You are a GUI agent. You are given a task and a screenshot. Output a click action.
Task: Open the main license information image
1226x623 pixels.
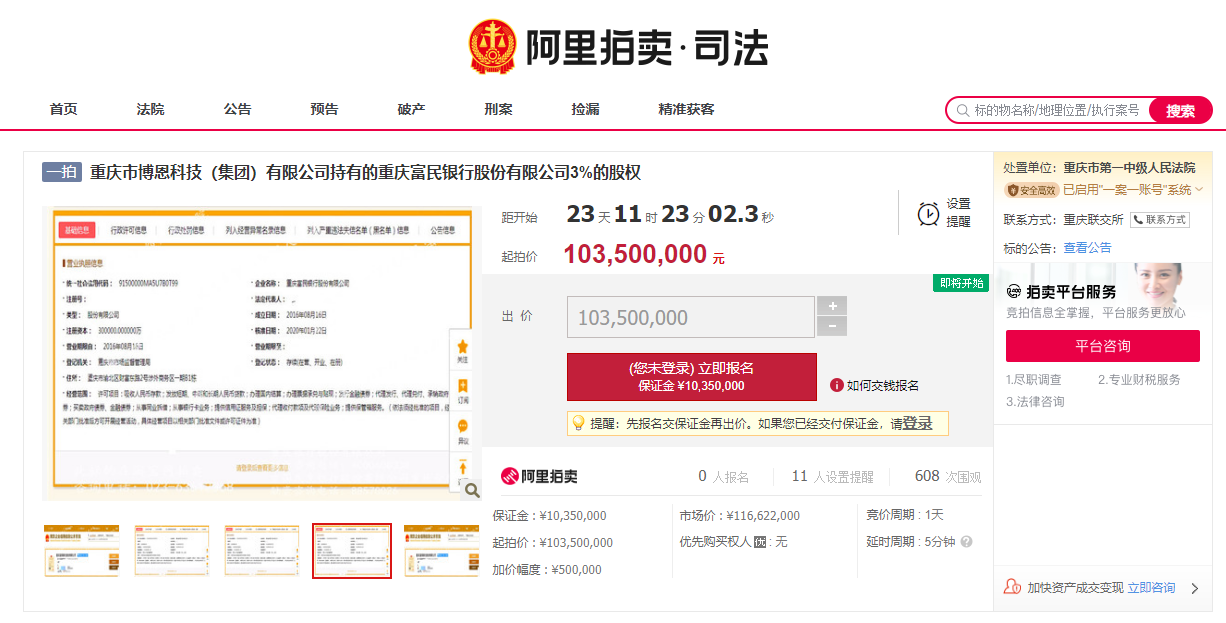pyautogui.click(x=261, y=353)
